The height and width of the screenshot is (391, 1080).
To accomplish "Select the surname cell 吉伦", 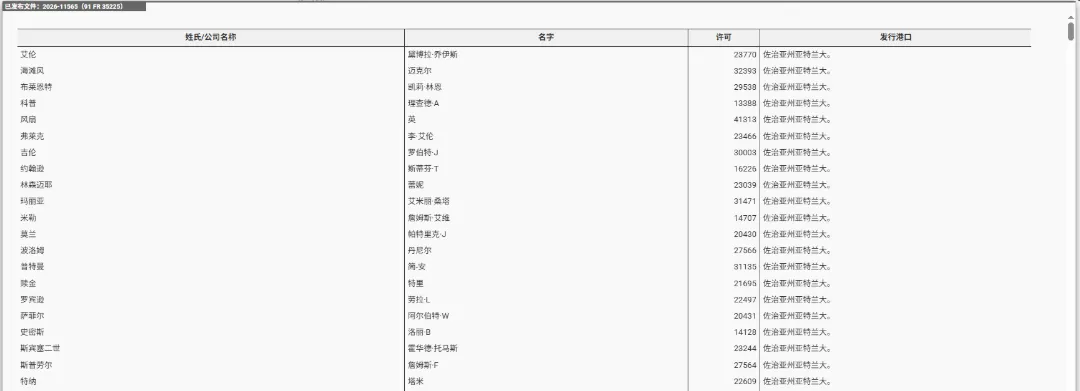I will (x=28, y=153).
